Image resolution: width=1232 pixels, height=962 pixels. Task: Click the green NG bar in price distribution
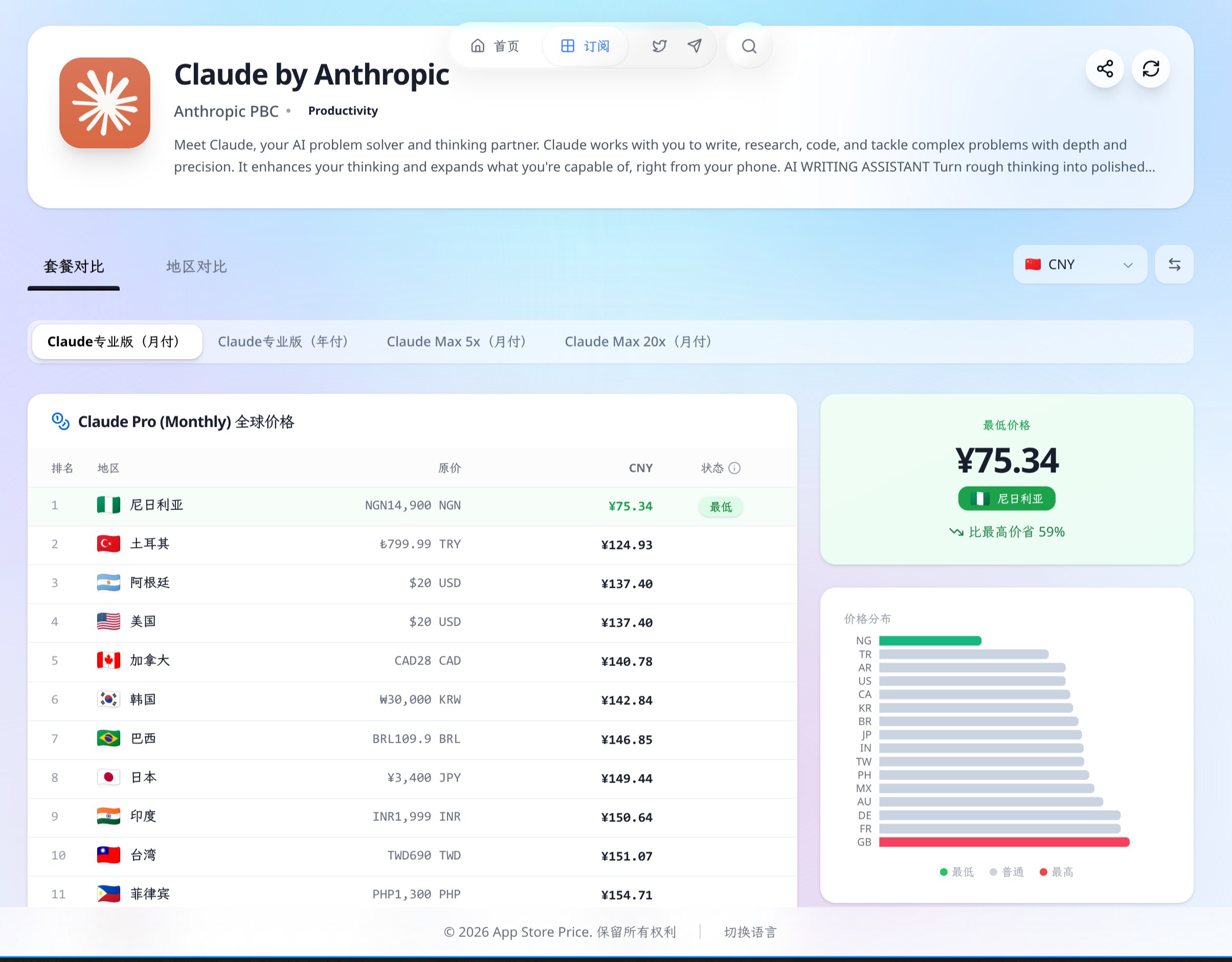tap(930, 640)
